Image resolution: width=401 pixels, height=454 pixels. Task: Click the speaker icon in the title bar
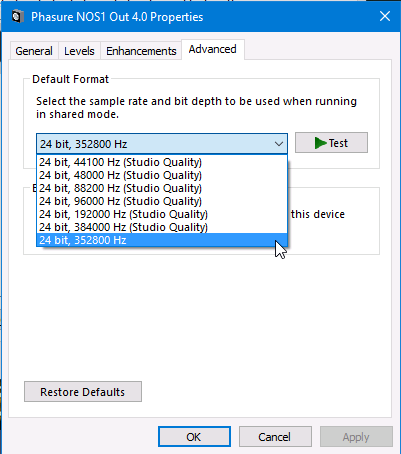[18, 17]
